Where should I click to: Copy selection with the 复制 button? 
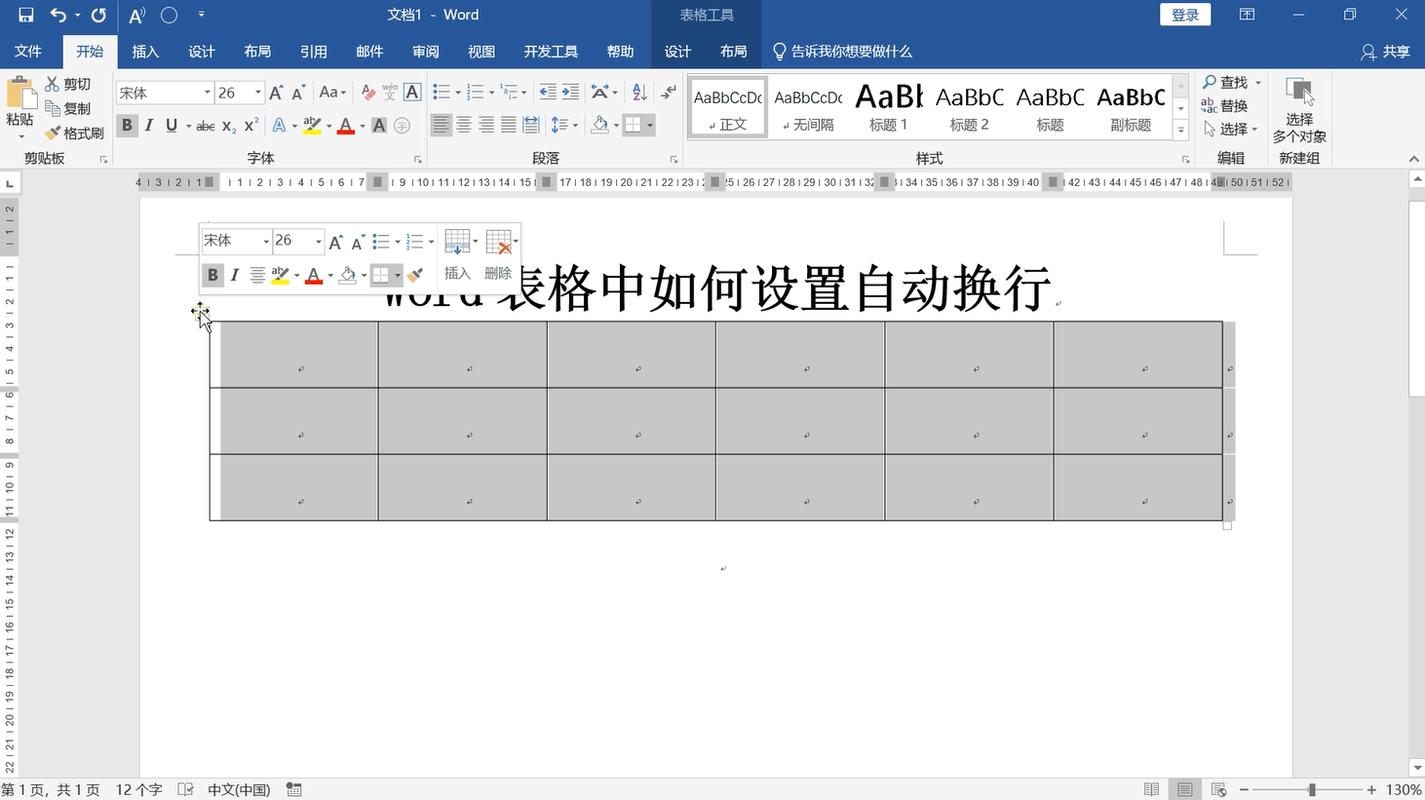[68, 108]
